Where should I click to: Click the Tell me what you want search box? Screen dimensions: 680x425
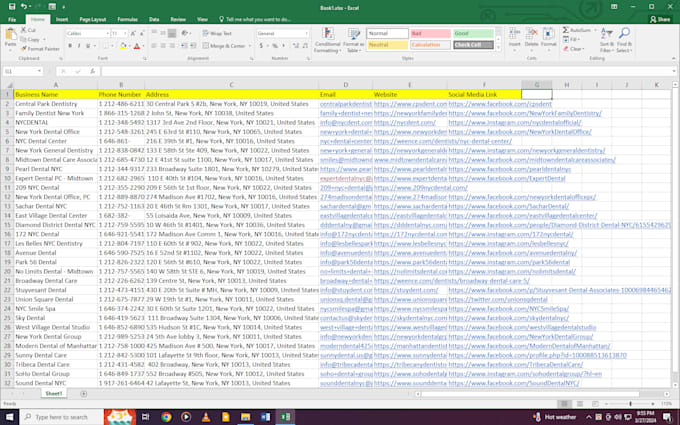(255, 20)
